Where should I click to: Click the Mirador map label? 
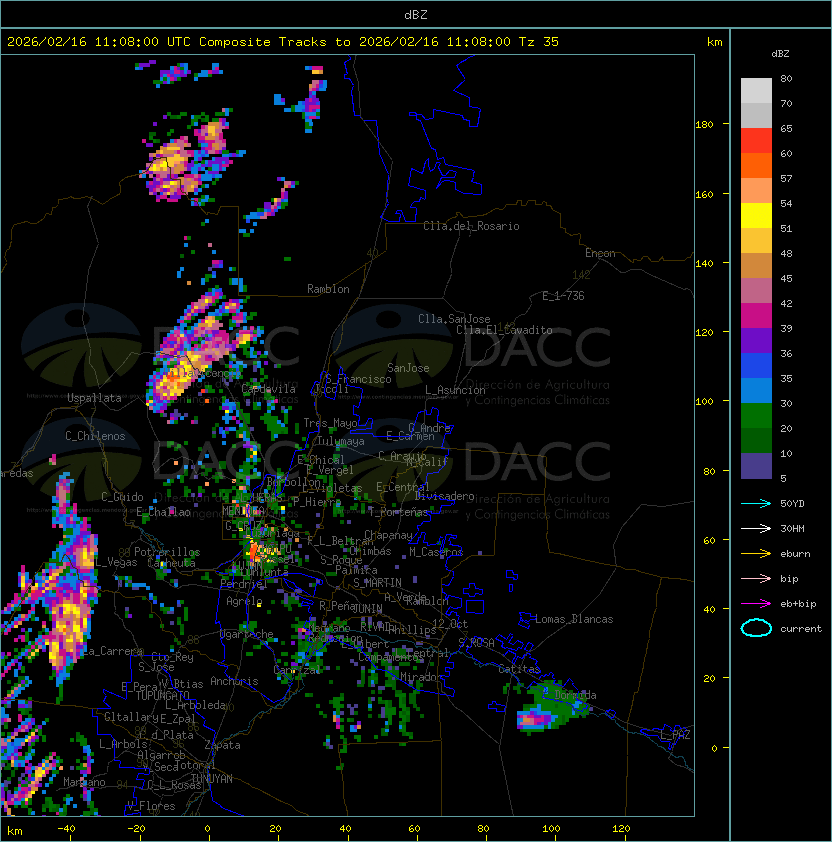click(421, 677)
